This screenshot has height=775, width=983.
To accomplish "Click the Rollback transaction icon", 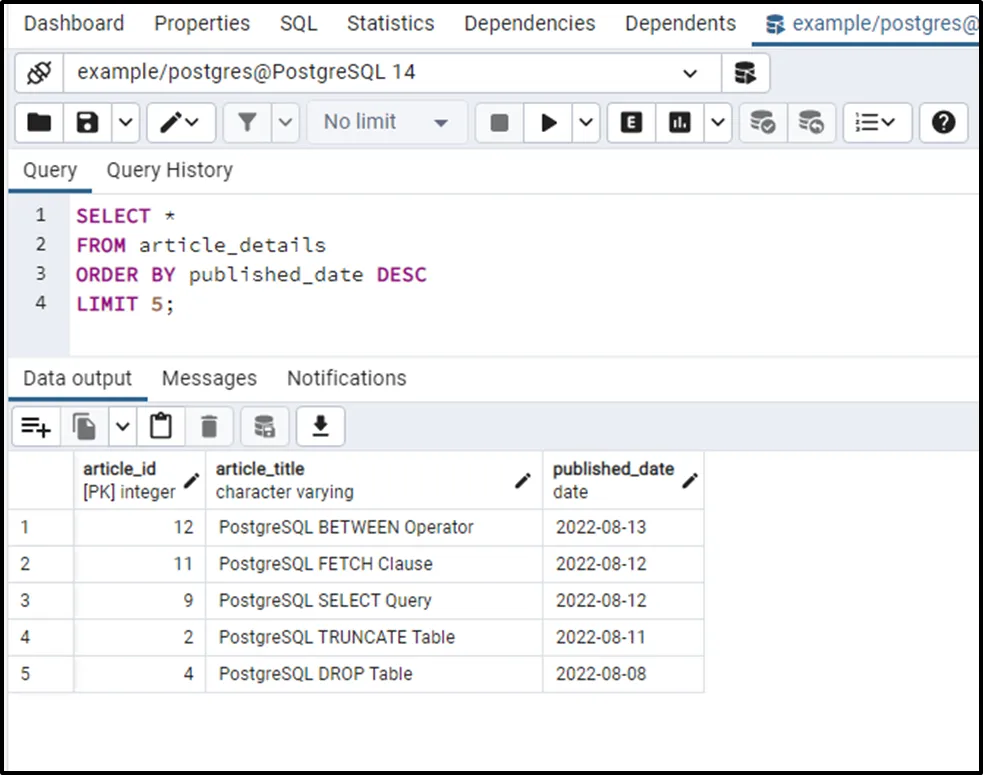I will tap(811, 122).
